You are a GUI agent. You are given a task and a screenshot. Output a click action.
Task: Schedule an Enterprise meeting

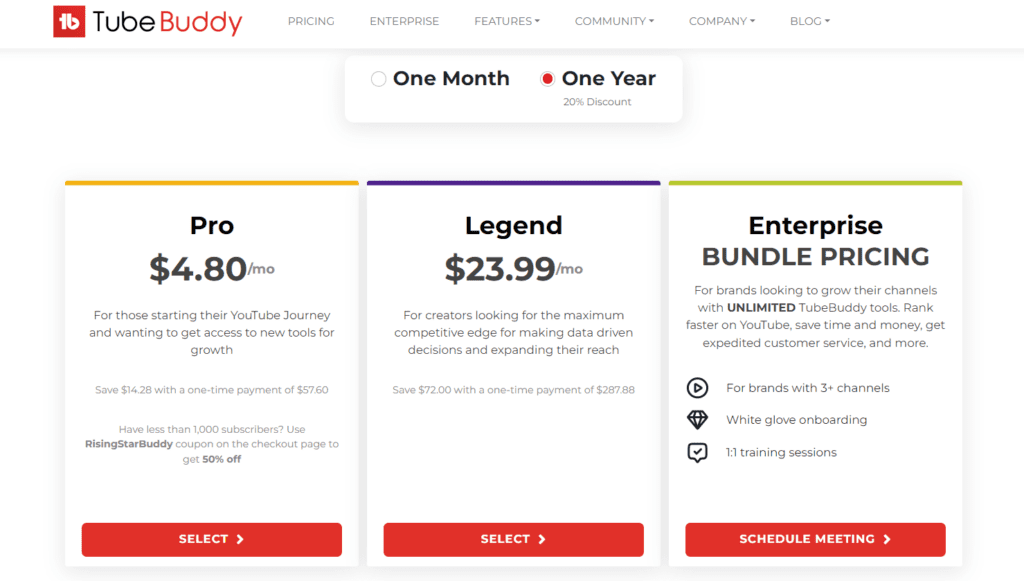tap(814, 539)
